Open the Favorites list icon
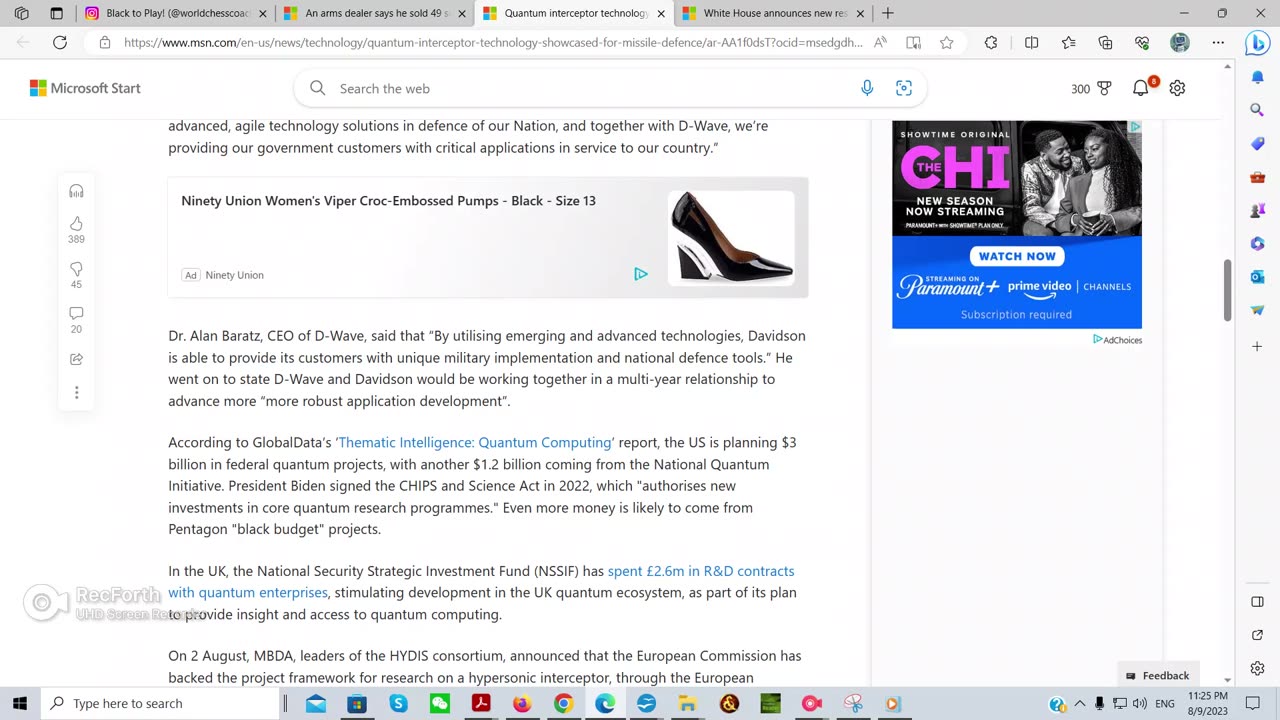 [x=1068, y=43]
